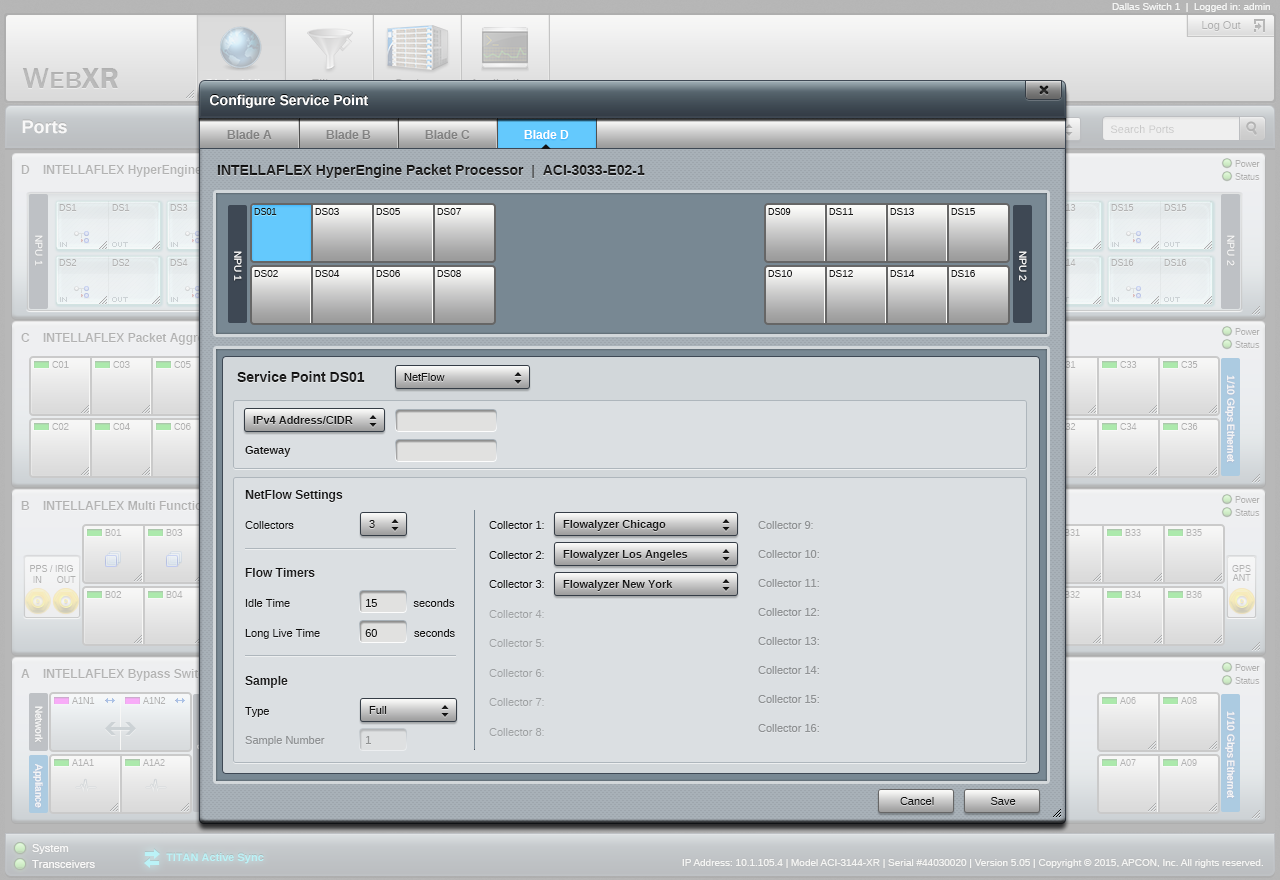
Task: Click the bidirectional arrow icon on port A1N1
Action: 110,701
